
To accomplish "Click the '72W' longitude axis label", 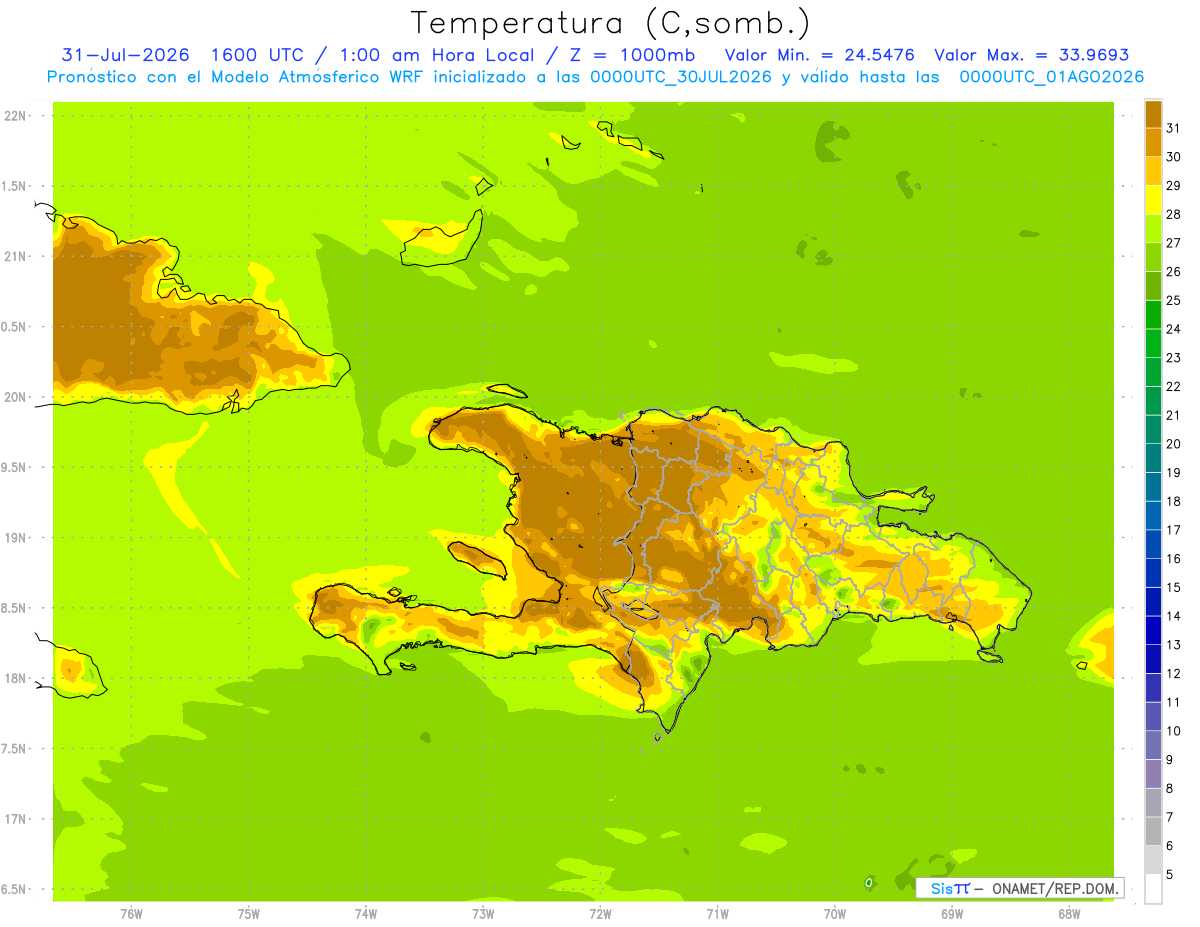I will (x=600, y=914).
